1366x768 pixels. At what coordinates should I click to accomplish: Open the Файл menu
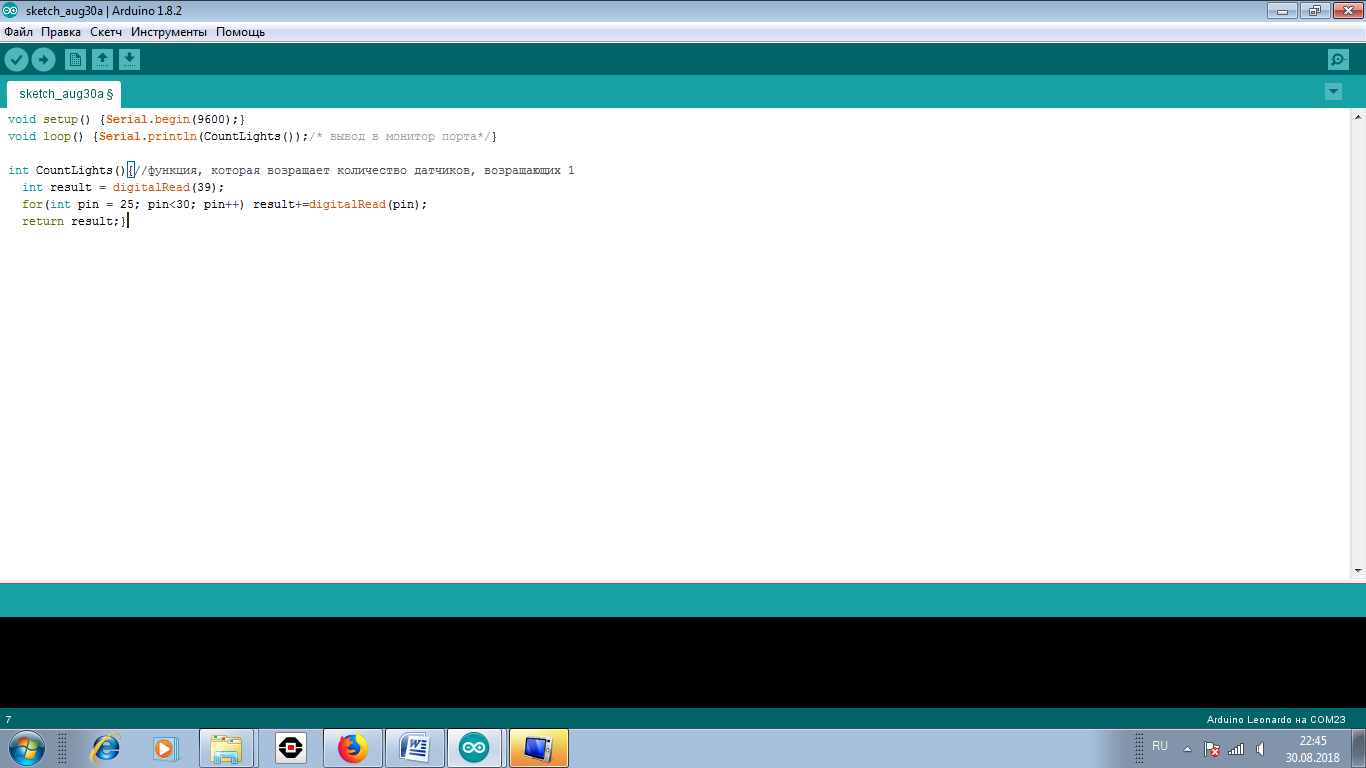coord(18,32)
